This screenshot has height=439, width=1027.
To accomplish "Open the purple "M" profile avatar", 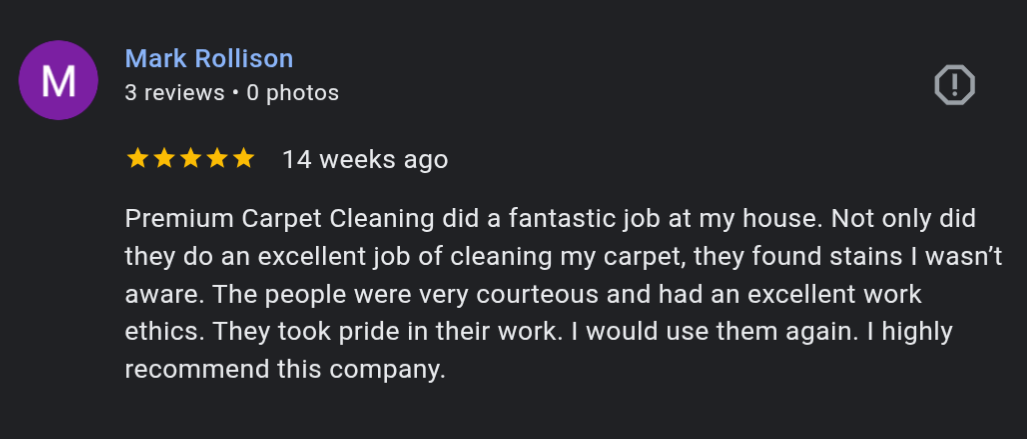I will 58,81.
